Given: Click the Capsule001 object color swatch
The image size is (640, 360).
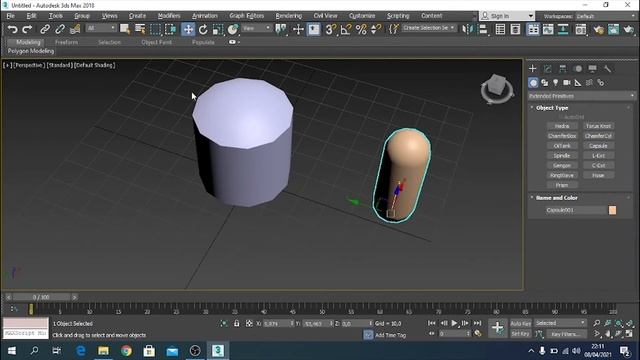Looking at the screenshot, I should pyautogui.click(x=612, y=210).
